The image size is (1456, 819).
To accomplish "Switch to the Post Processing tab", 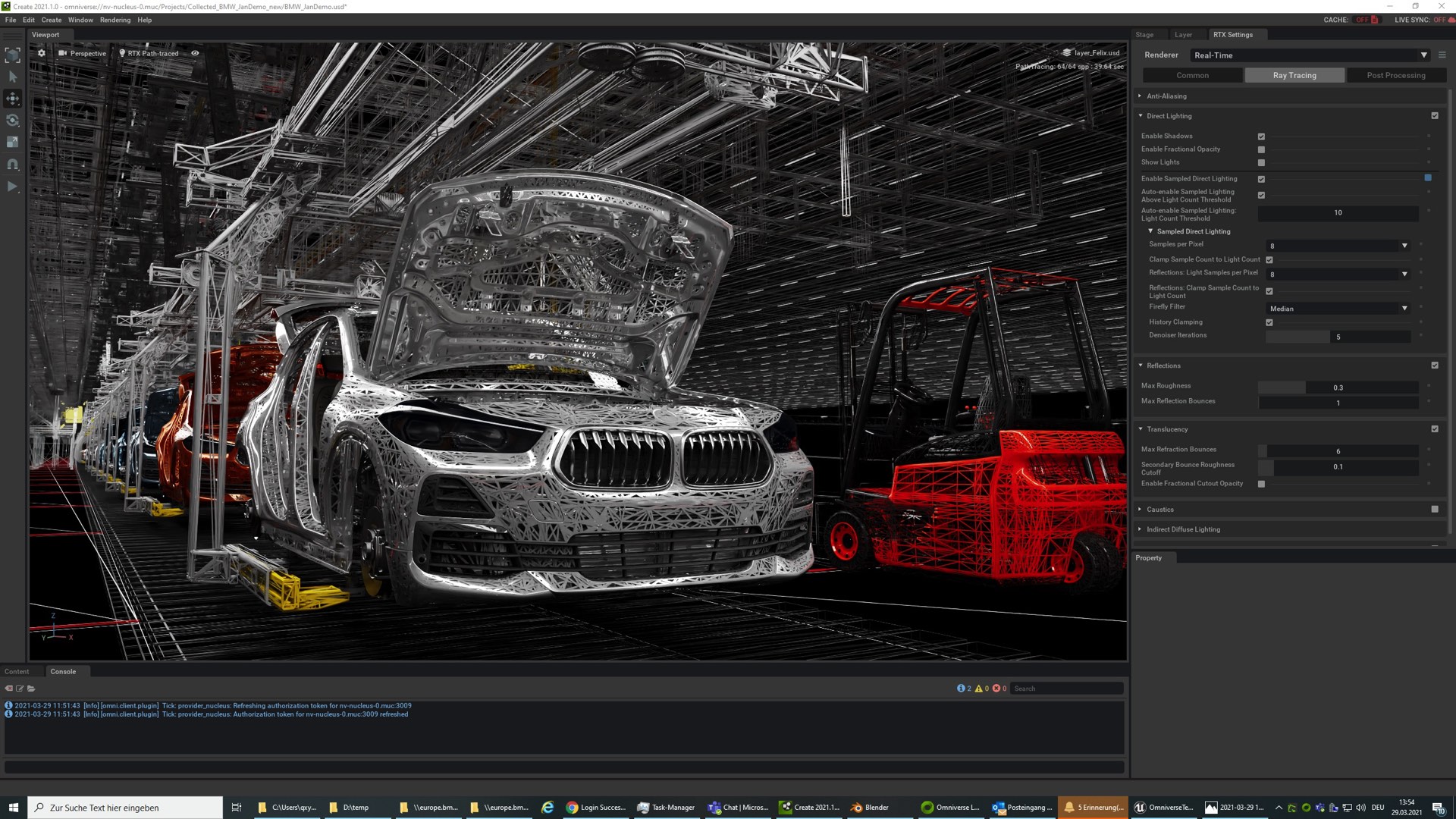I will tap(1395, 75).
